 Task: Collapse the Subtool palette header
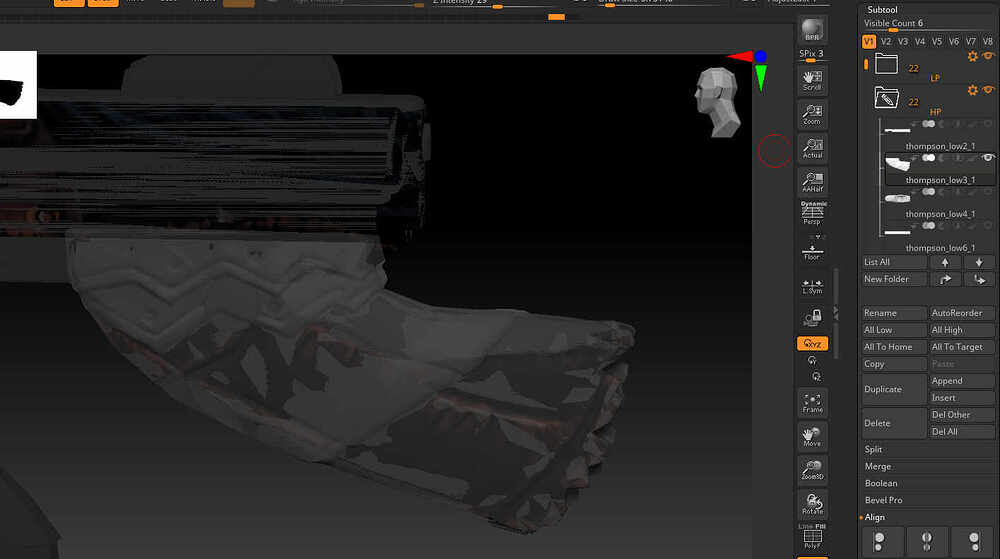coord(882,10)
